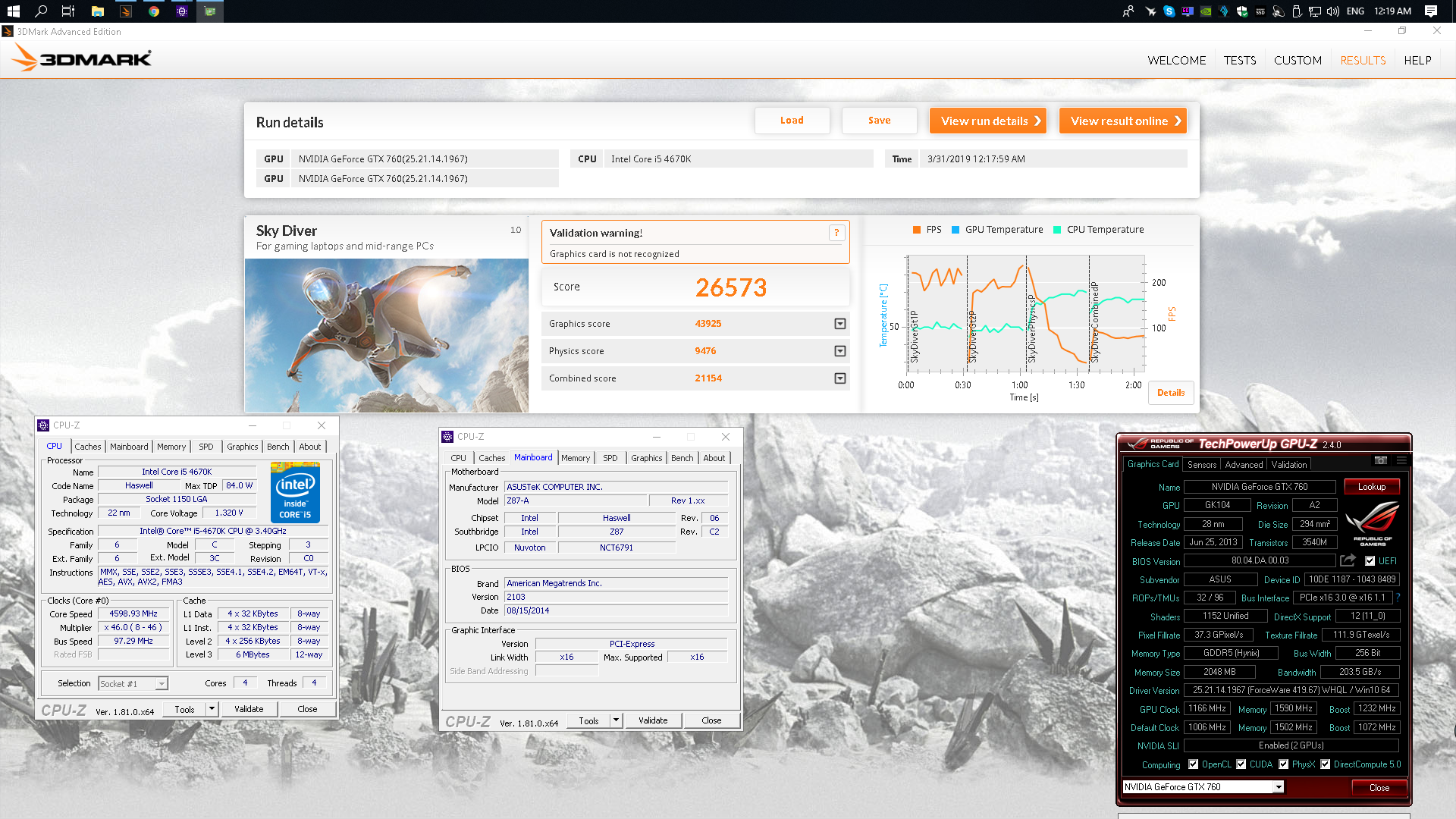Toggle the UEFI checkbox in GPU-Z

pos(1370,561)
